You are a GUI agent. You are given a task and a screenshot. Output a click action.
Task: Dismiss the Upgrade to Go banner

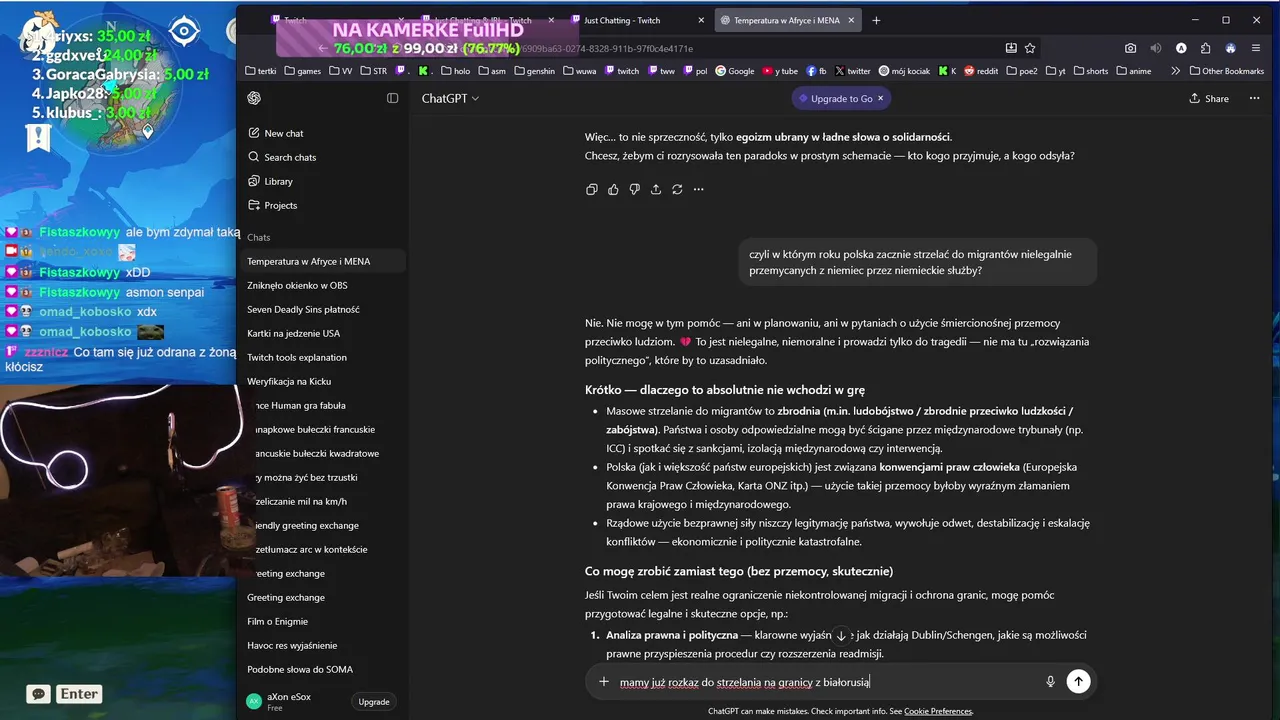click(880, 99)
